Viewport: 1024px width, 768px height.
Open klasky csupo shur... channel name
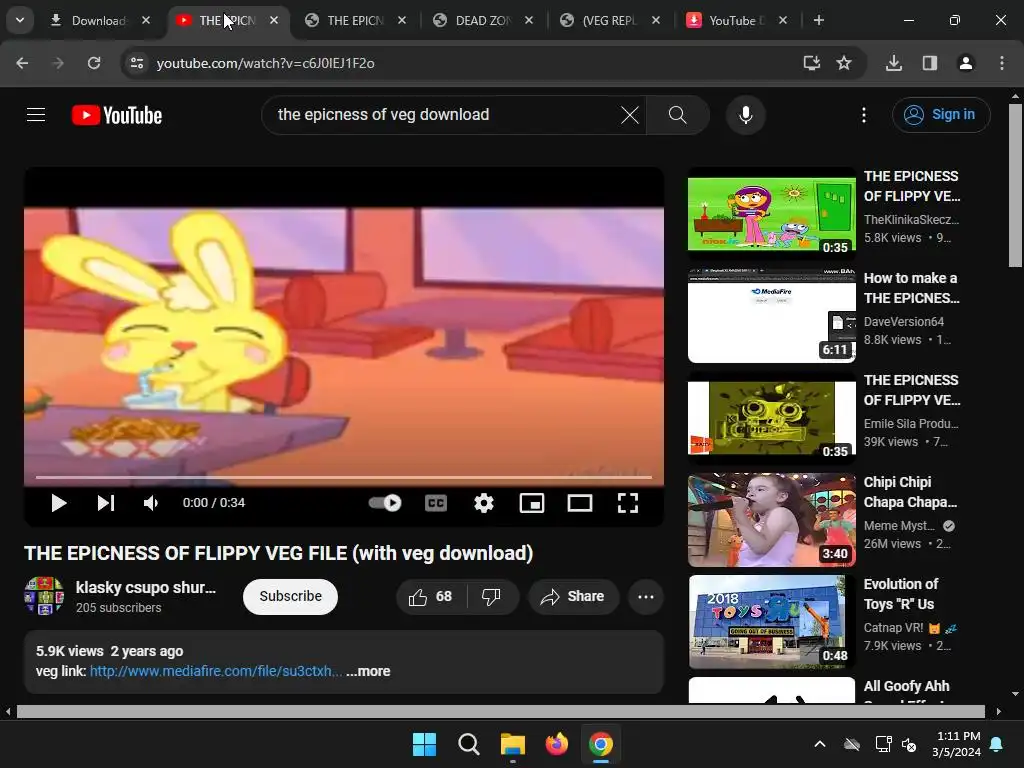(146, 587)
